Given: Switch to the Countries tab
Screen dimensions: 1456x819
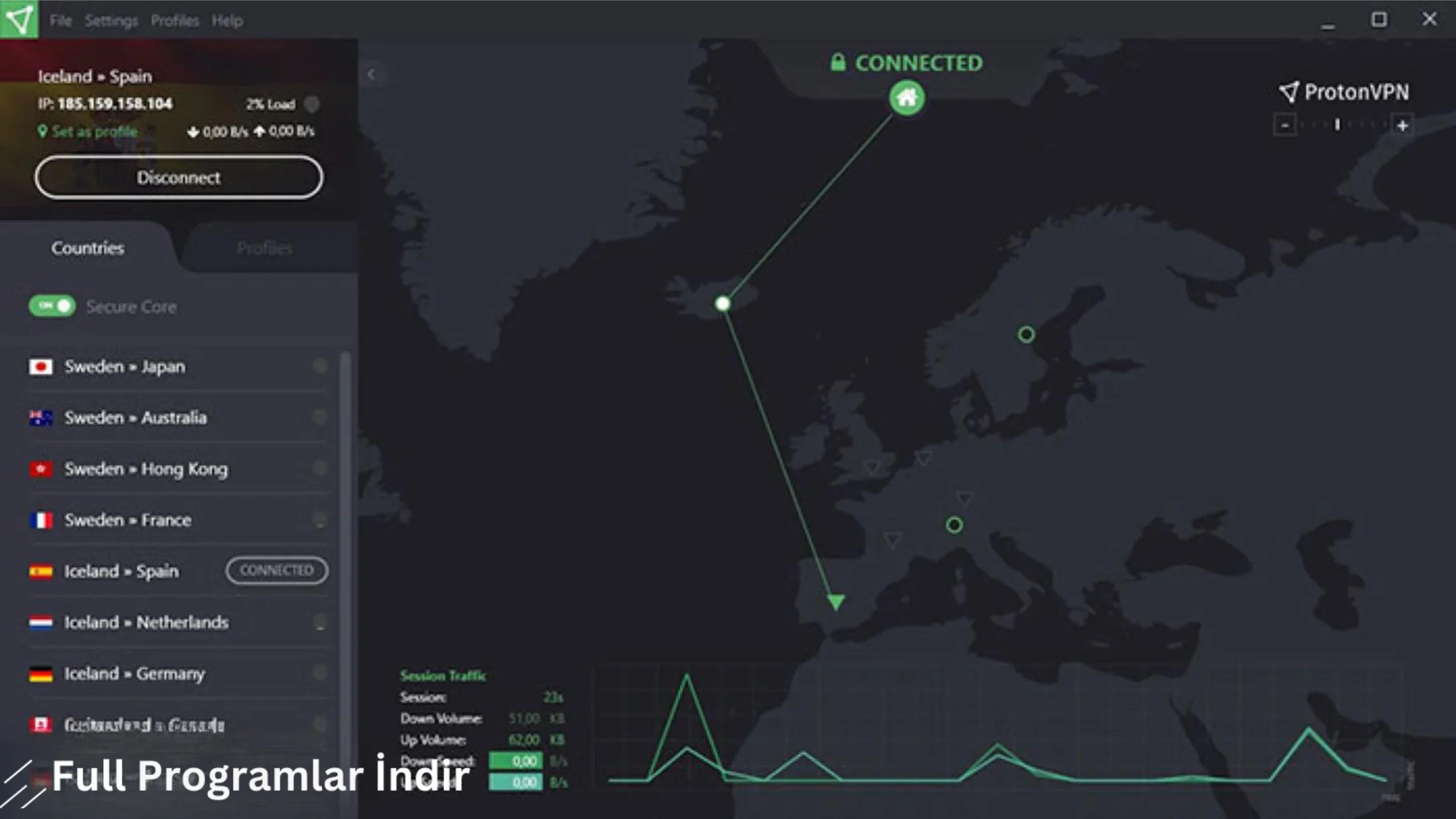Looking at the screenshot, I should [x=88, y=247].
